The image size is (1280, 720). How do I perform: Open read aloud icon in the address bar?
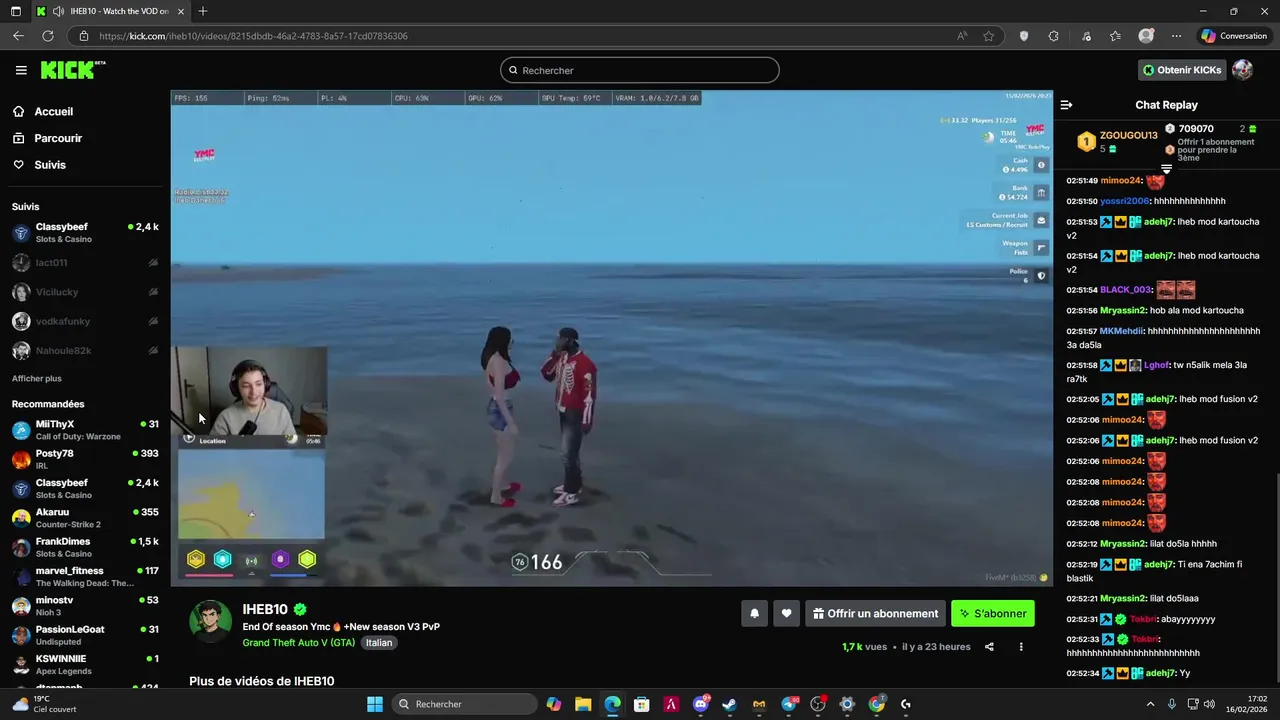[x=962, y=36]
